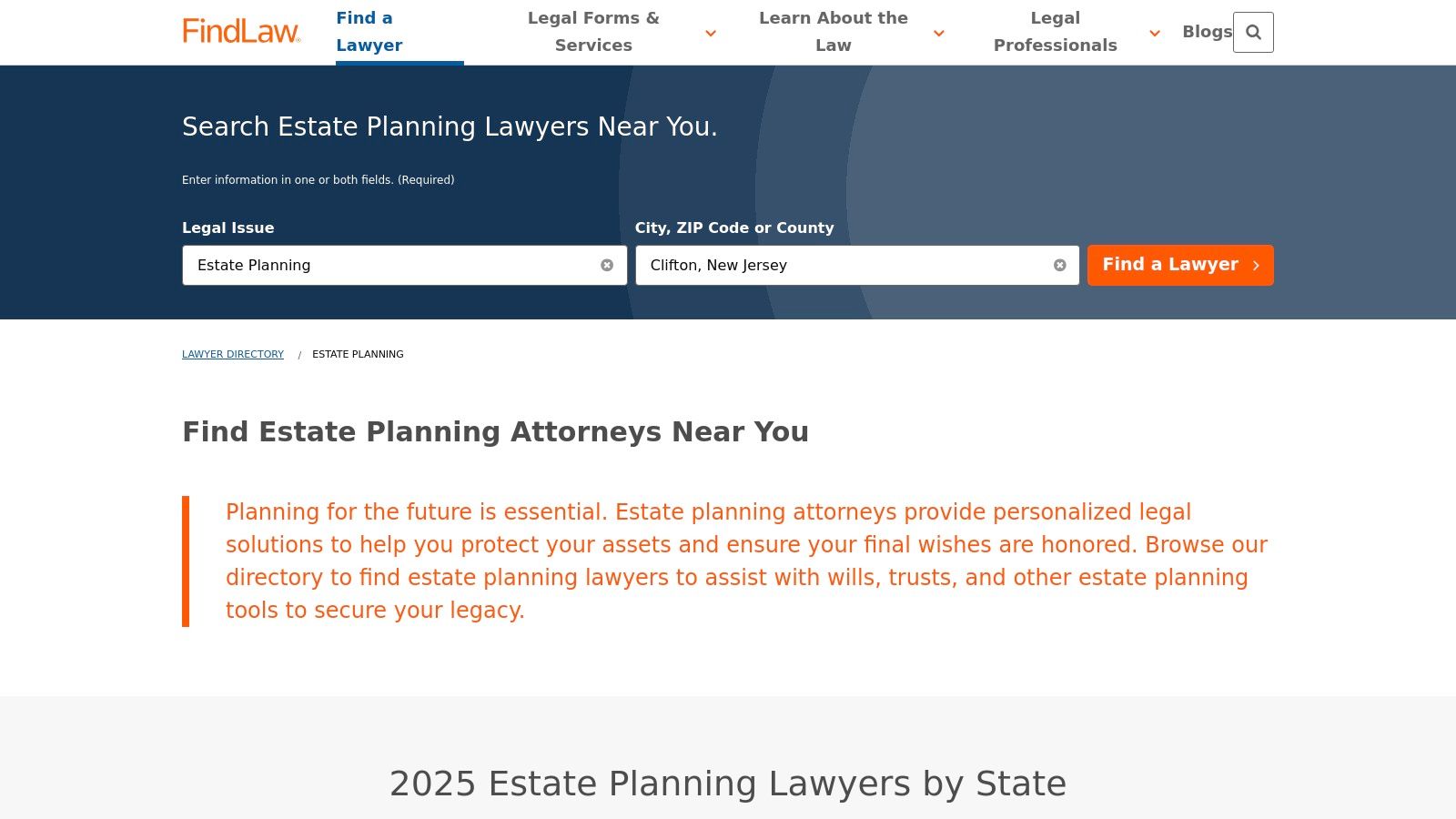The height and width of the screenshot is (819, 1456).
Task: Click the Find Estate Planning Attorneys heading
Action: (x=495, y=431)
